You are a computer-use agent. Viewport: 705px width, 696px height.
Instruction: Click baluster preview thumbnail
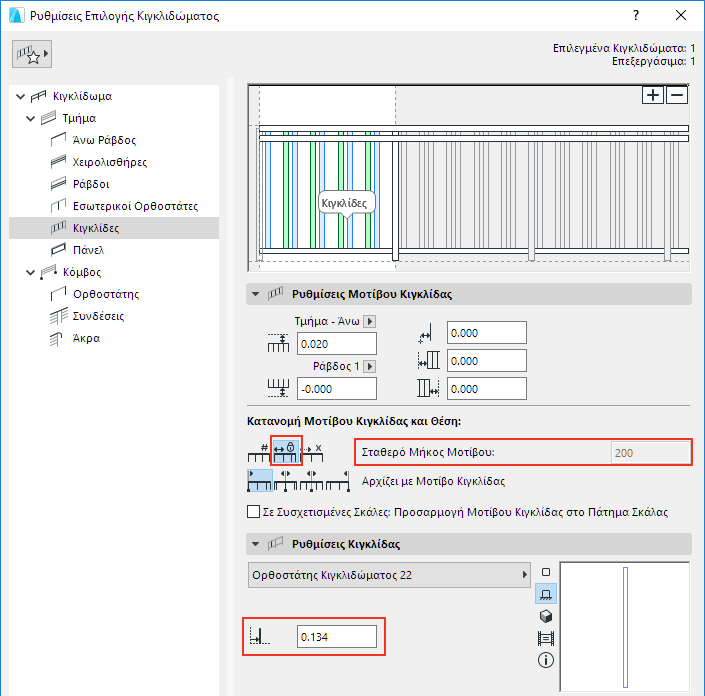(625, 627)
